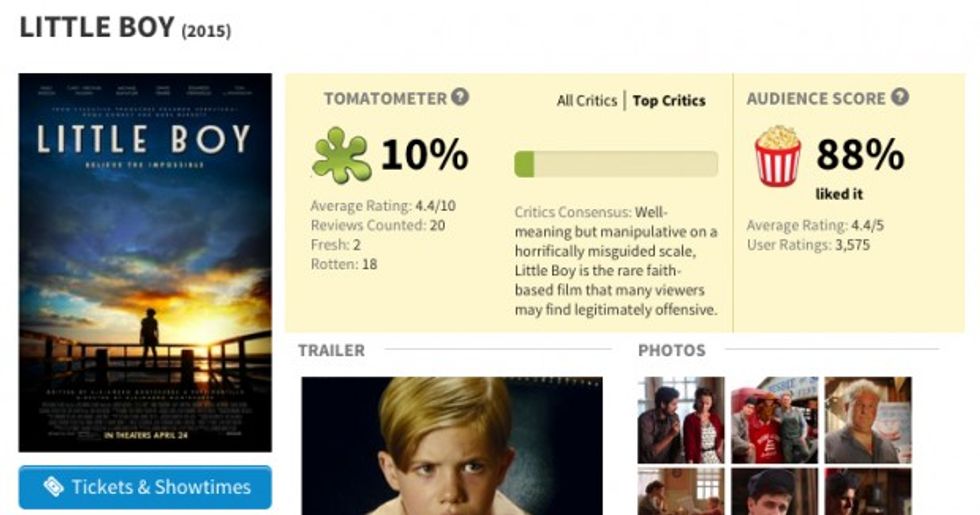Screen dimensions: 980x515
Task: Click the 10% Tomatometer score
Action: click(424, 155)
